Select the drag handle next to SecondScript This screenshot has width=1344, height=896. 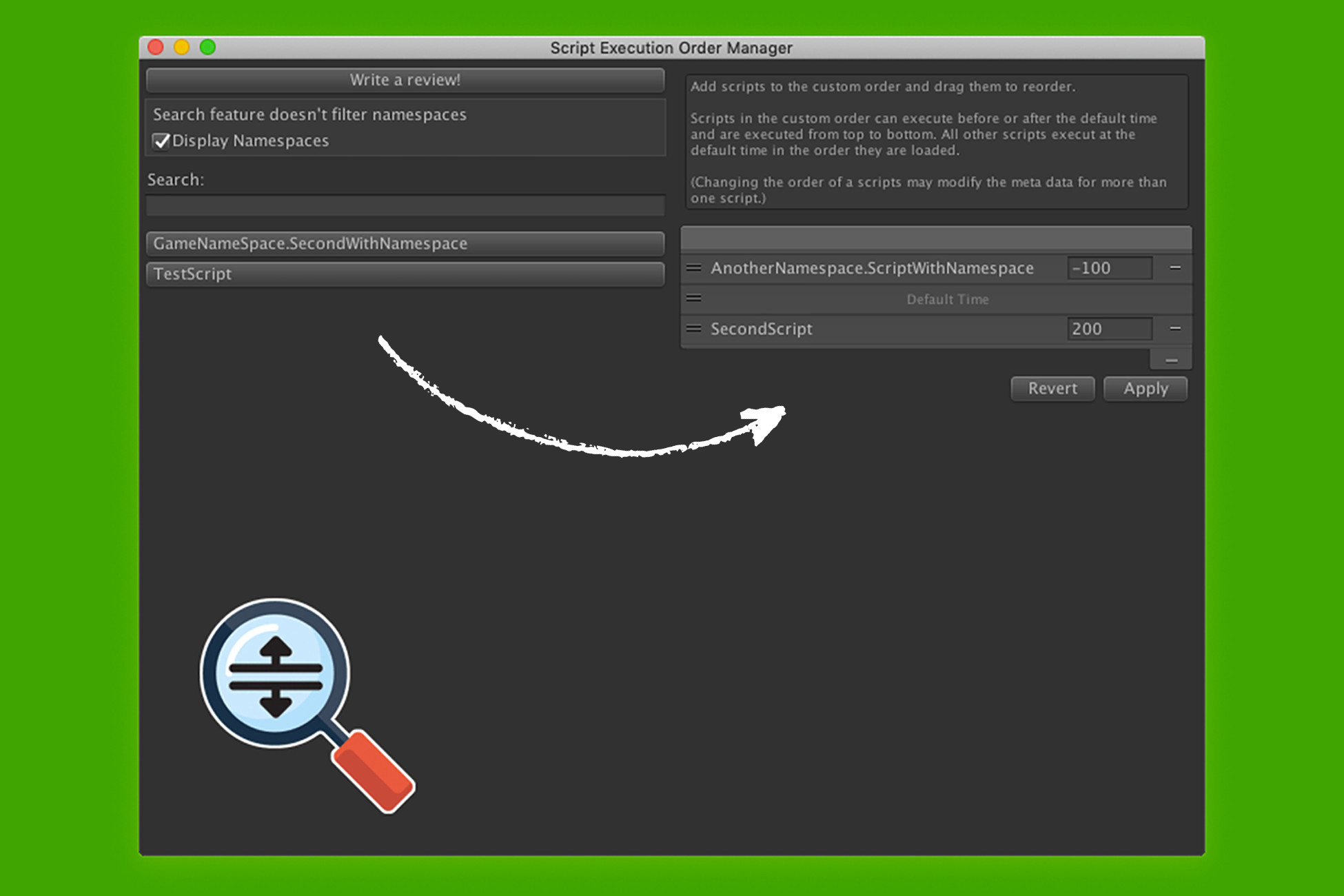694,329
